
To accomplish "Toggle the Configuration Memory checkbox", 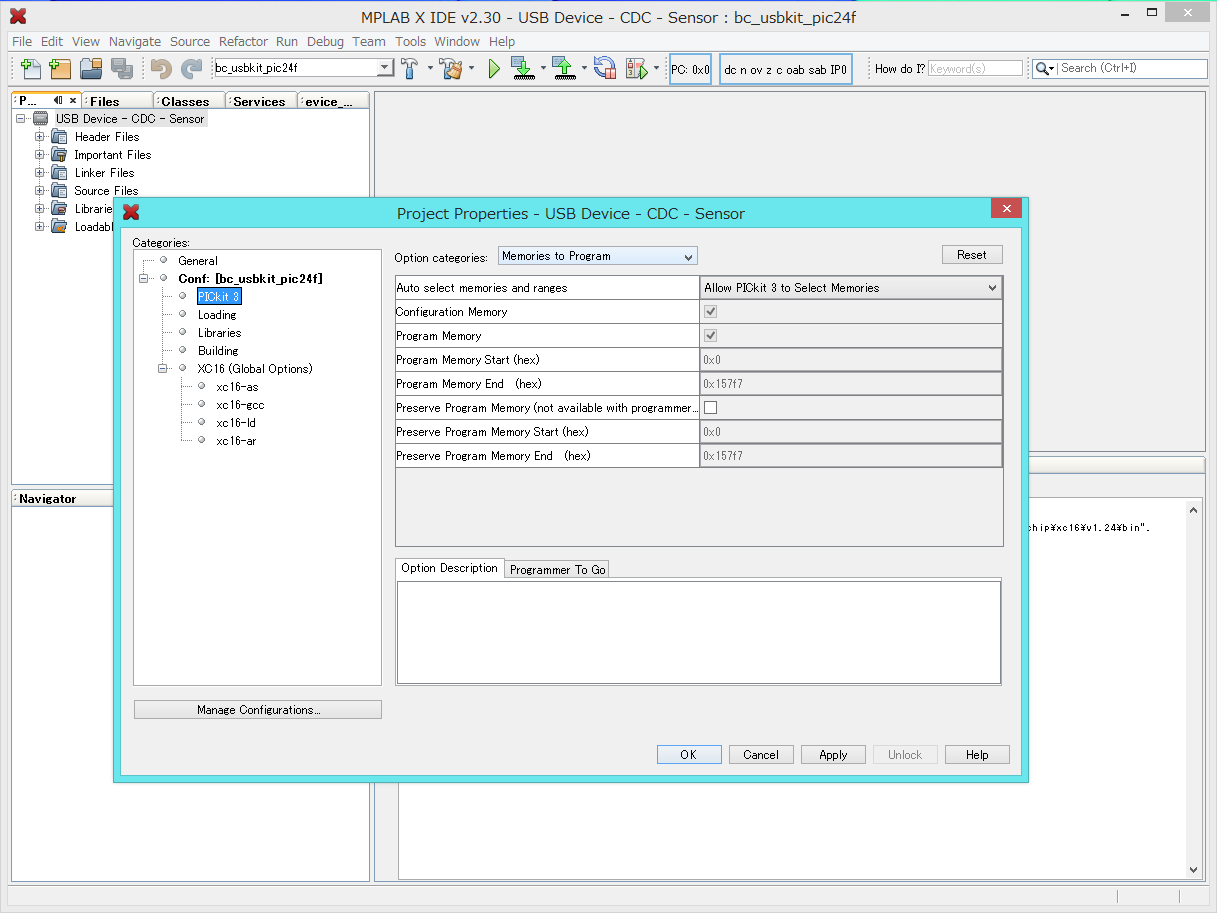I will (711, 312).
